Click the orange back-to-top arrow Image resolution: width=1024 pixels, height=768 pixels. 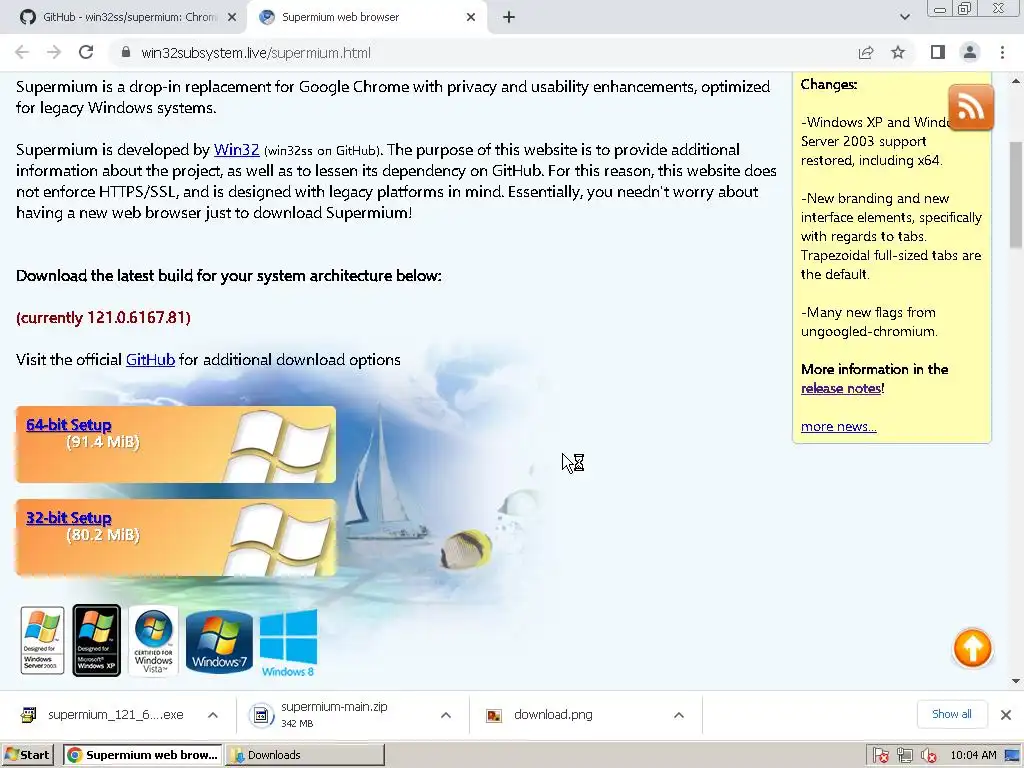pos(972,648)
